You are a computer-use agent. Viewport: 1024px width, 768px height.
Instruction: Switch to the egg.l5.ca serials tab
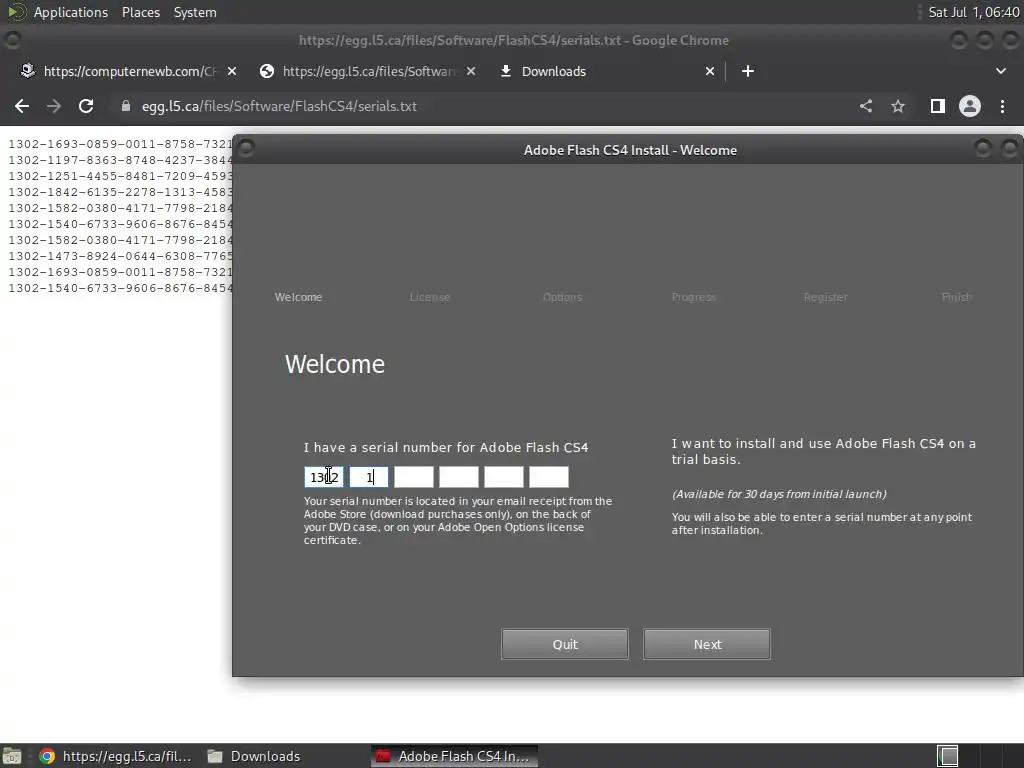[x=366, y=71]
